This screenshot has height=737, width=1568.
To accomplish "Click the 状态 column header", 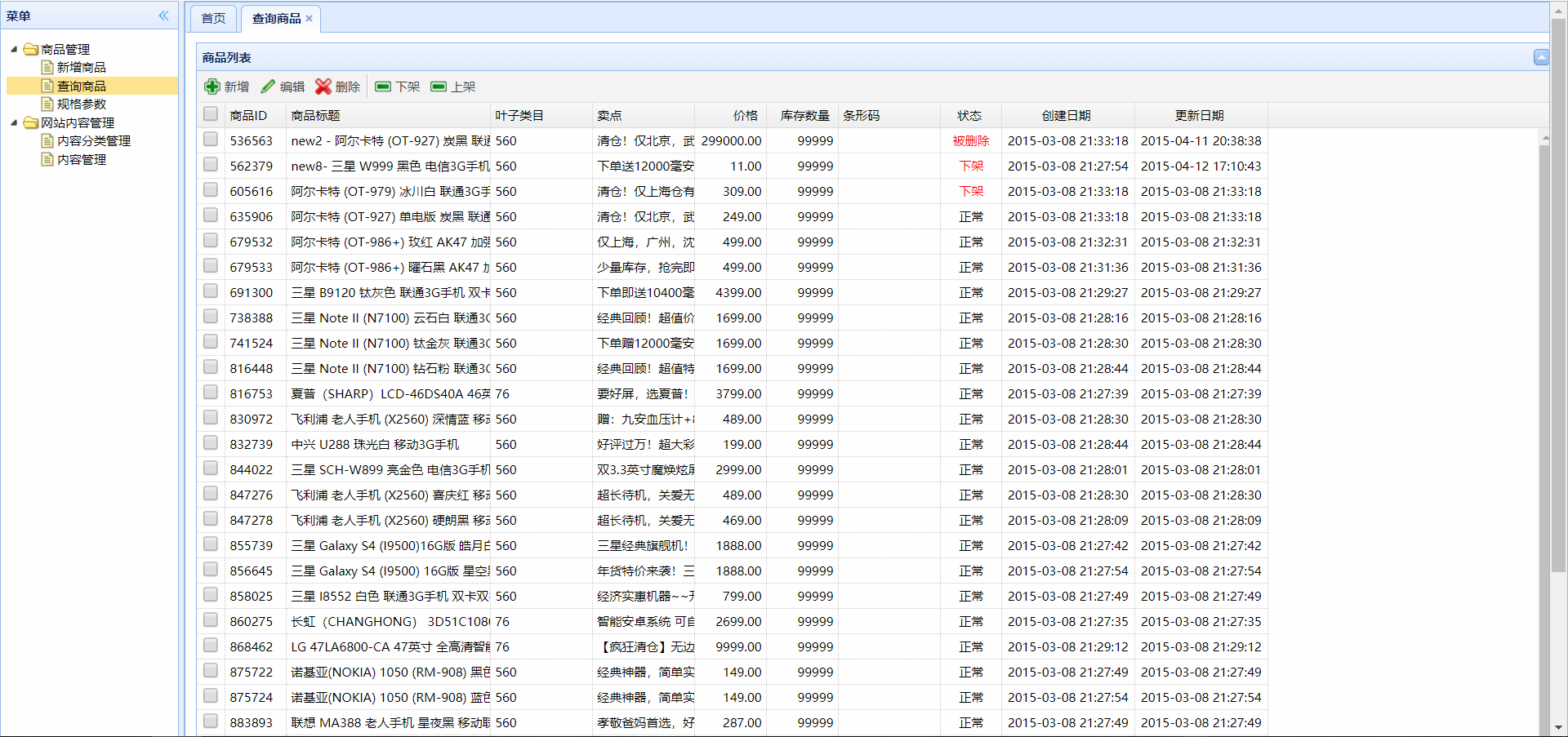I will coord(970,115).
